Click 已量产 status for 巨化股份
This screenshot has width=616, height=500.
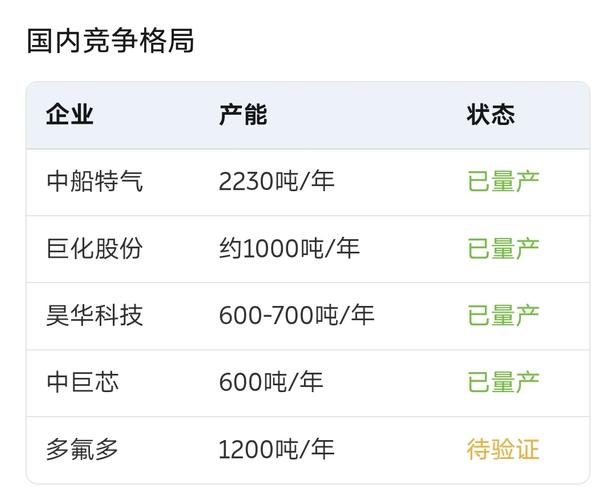(503, 249)
